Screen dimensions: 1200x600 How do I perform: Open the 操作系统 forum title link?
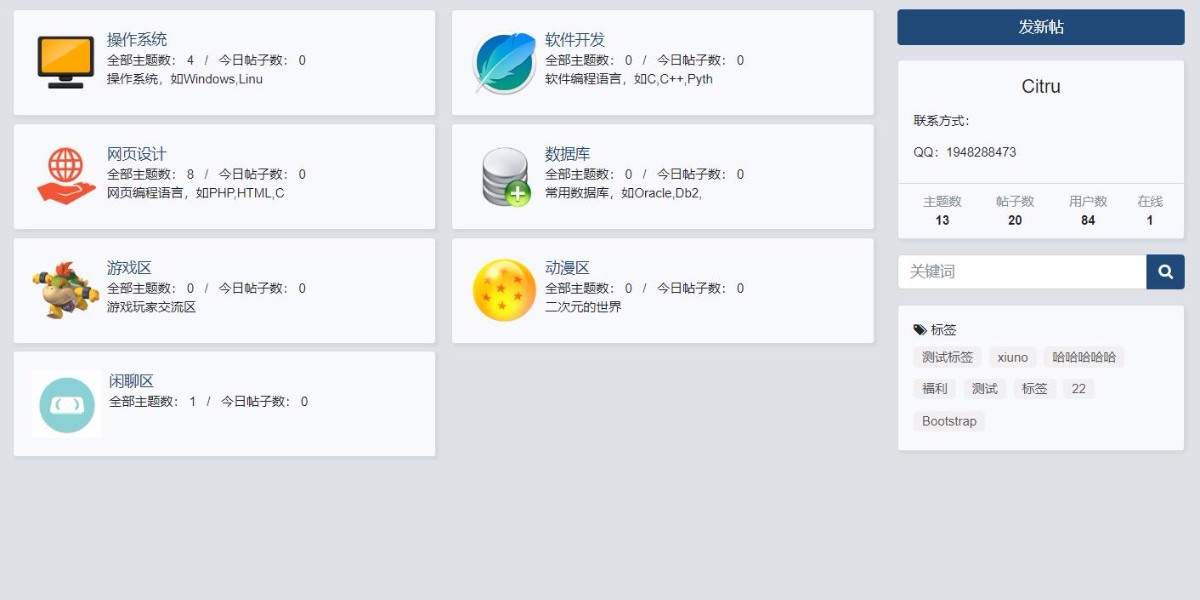137,40
